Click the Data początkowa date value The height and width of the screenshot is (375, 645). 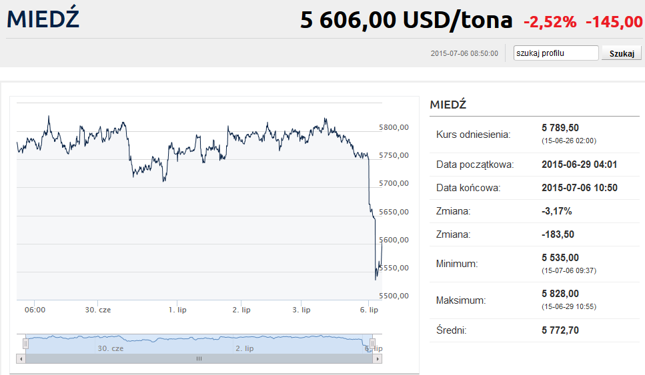[x=579, y=164]
